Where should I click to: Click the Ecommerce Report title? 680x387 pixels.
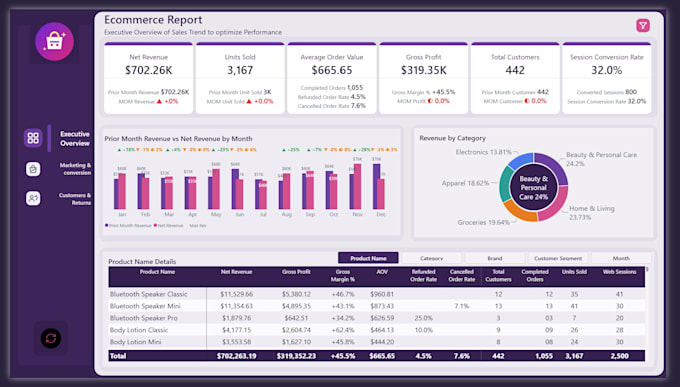tap(153, 20)
